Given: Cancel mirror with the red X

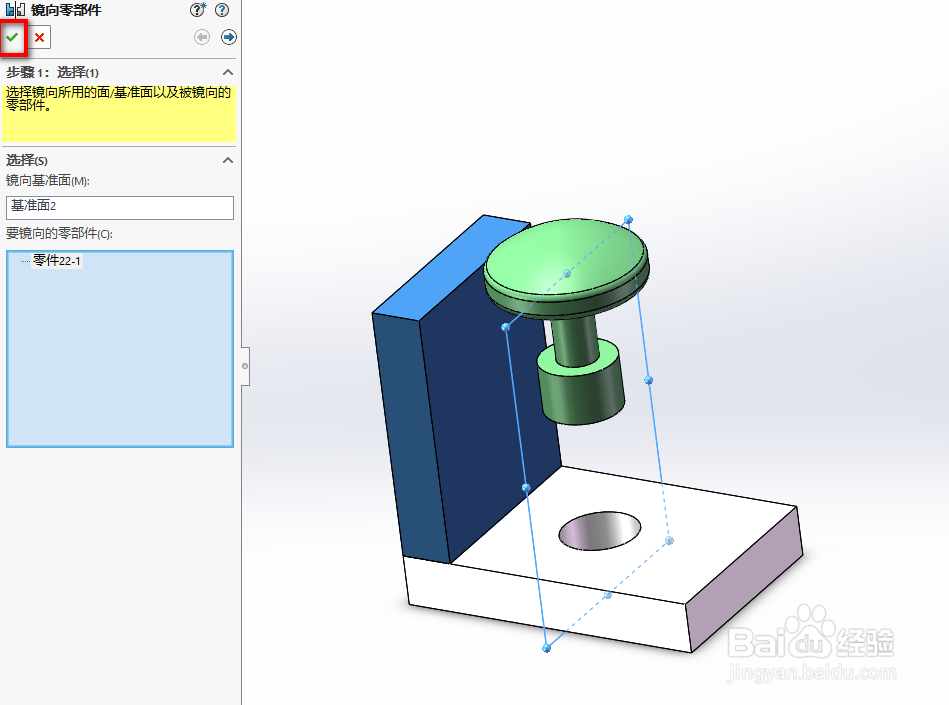Looking at the screenshot, I should point(39,38).
